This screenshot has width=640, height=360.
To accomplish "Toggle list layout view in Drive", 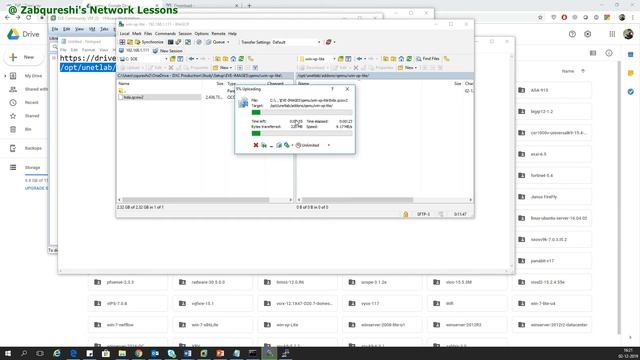I will point(593,53).
